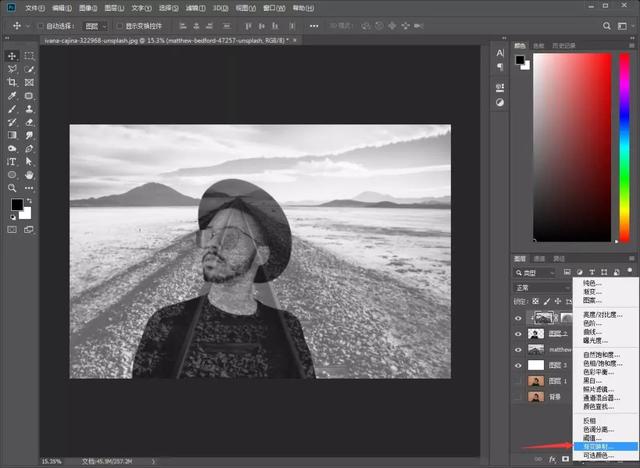The width and height of the screenshot is (640, 468).
Task: Open the 图层 auto-select dropdown
Action: (x=95, y=26)
